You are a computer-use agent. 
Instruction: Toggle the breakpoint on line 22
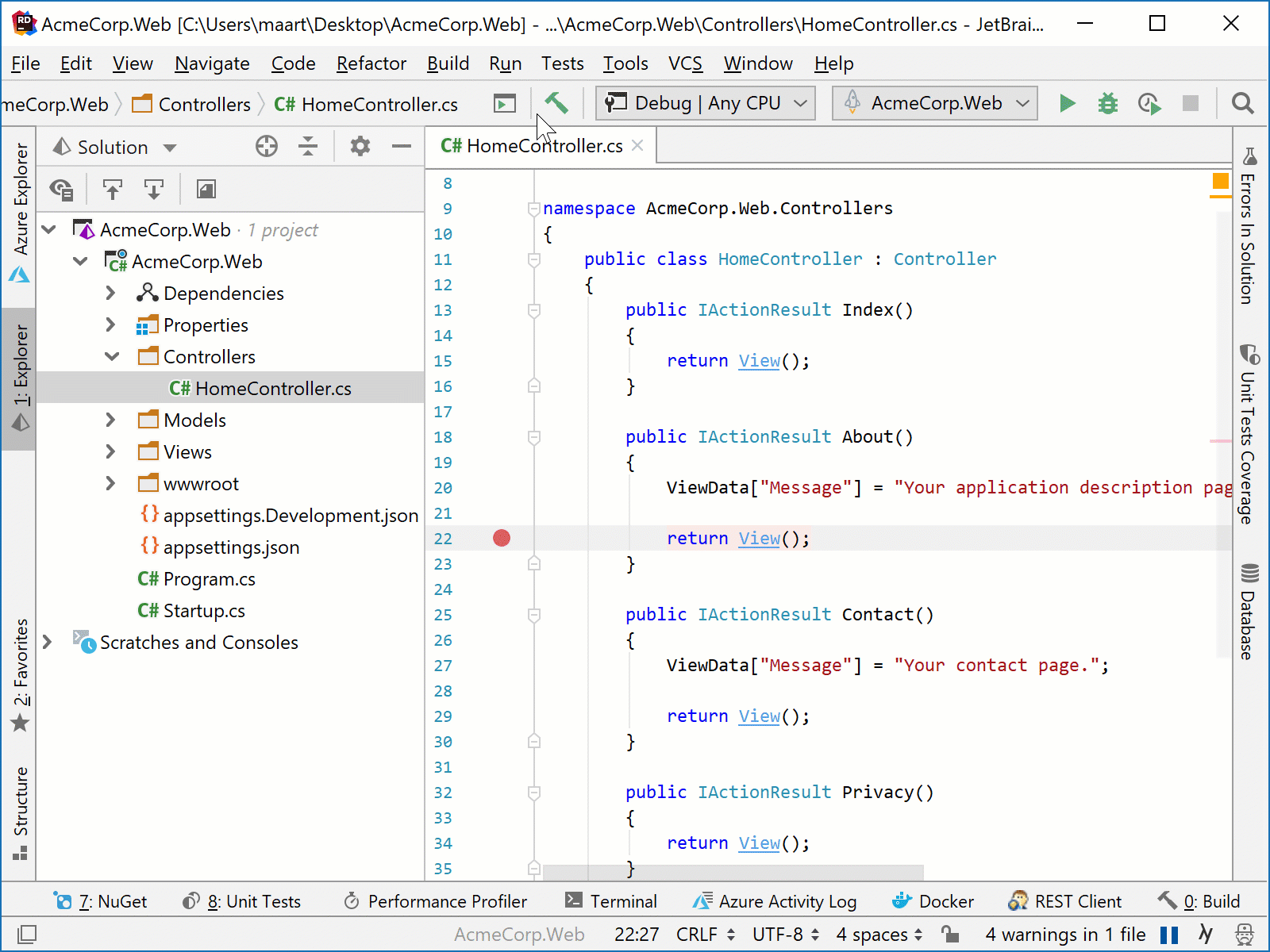click(501, 538)
